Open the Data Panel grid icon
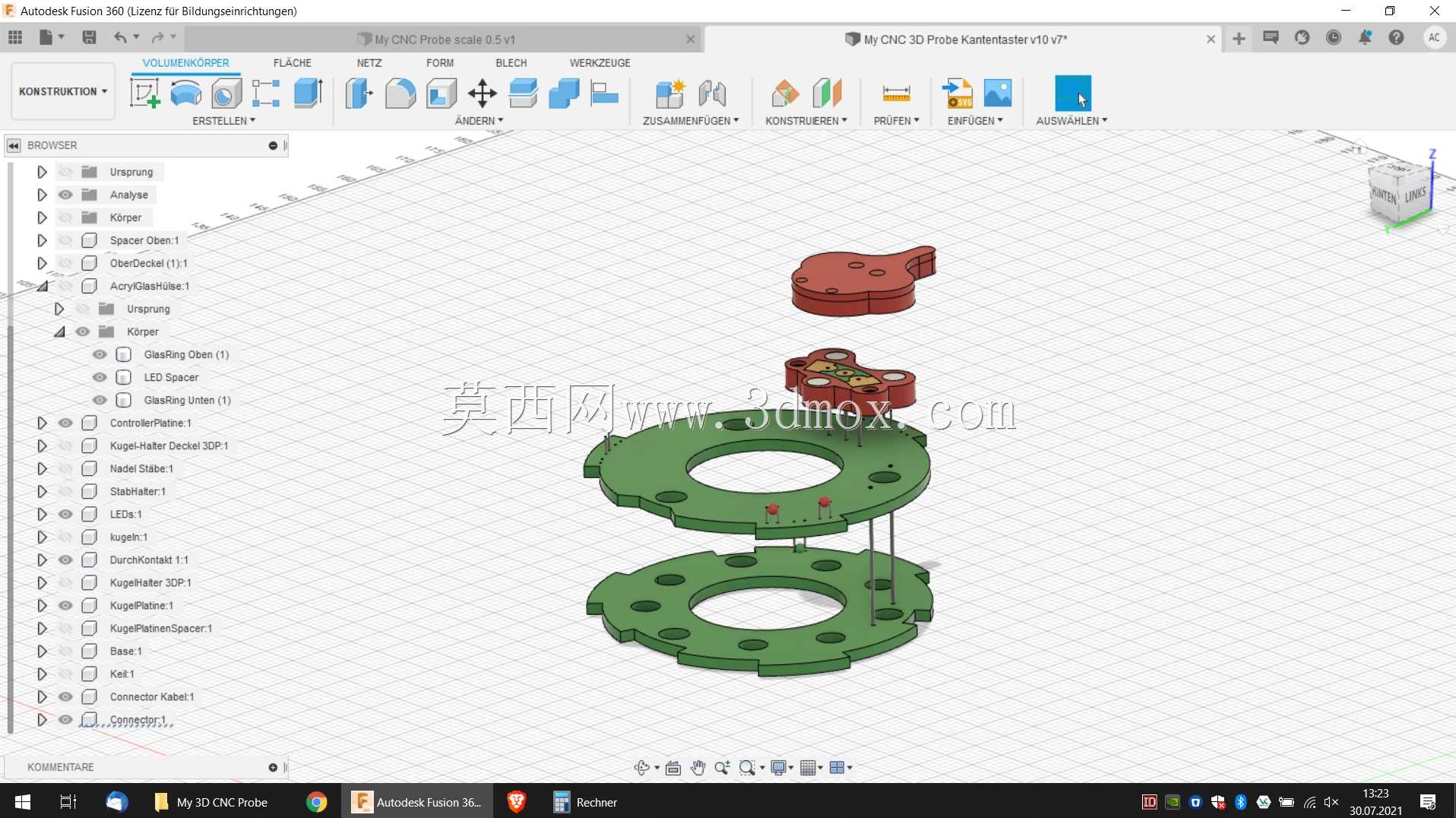This screenshot has height=818, width=1456. click(15, 37)
